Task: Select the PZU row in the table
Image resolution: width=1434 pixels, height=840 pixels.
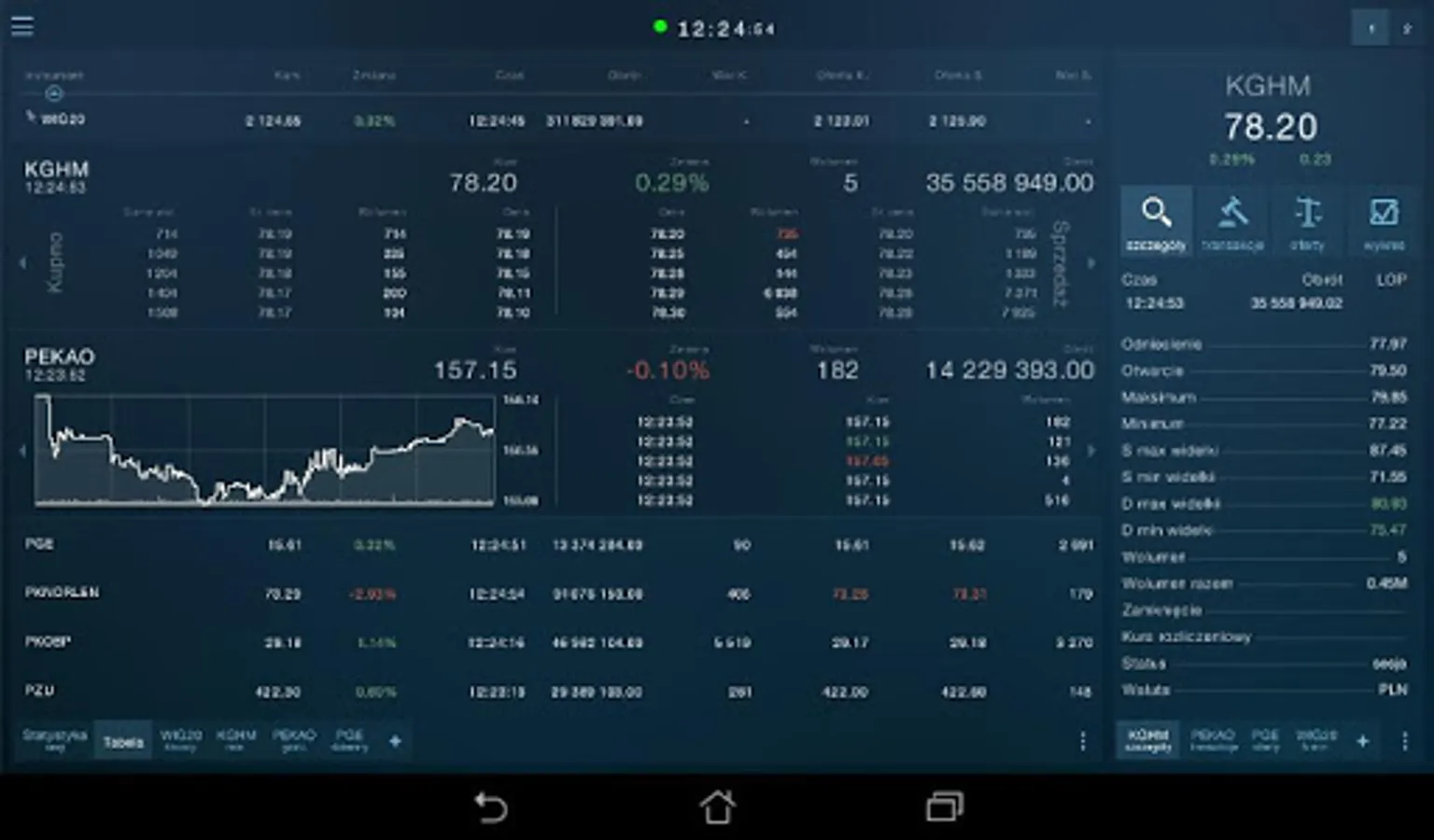Action: (x=557, y=692)
